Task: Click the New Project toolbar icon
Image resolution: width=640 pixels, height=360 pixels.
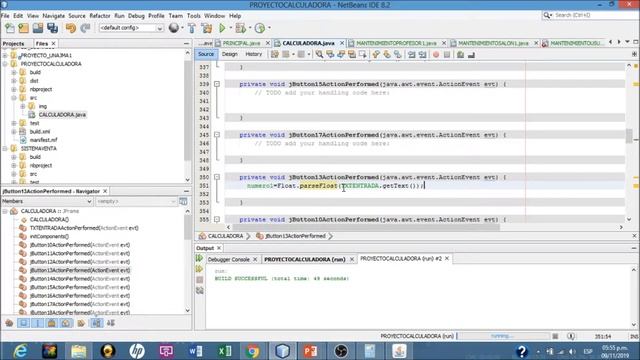Action: click(x=24, y=28)
